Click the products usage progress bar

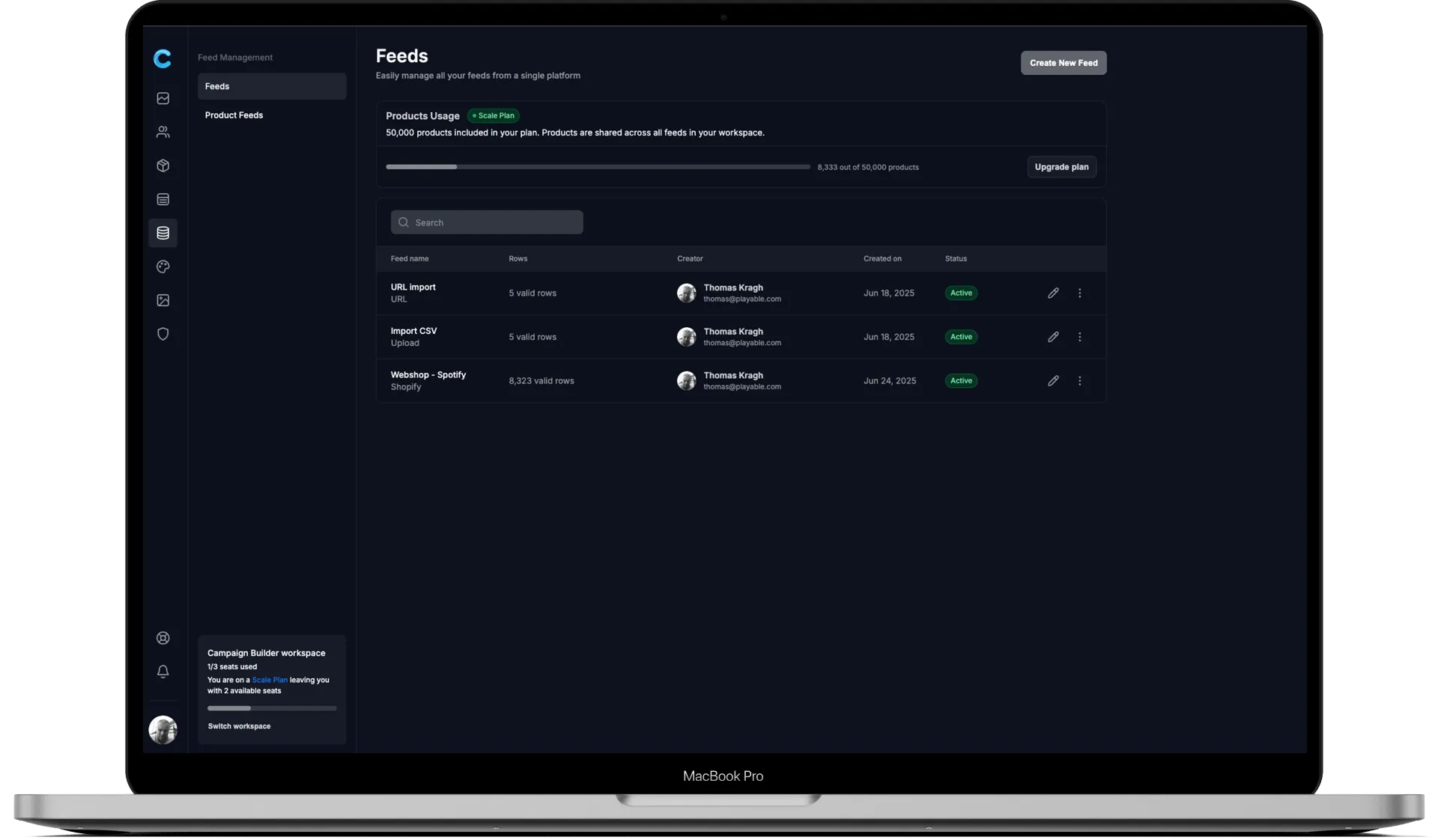click(598, 167)
